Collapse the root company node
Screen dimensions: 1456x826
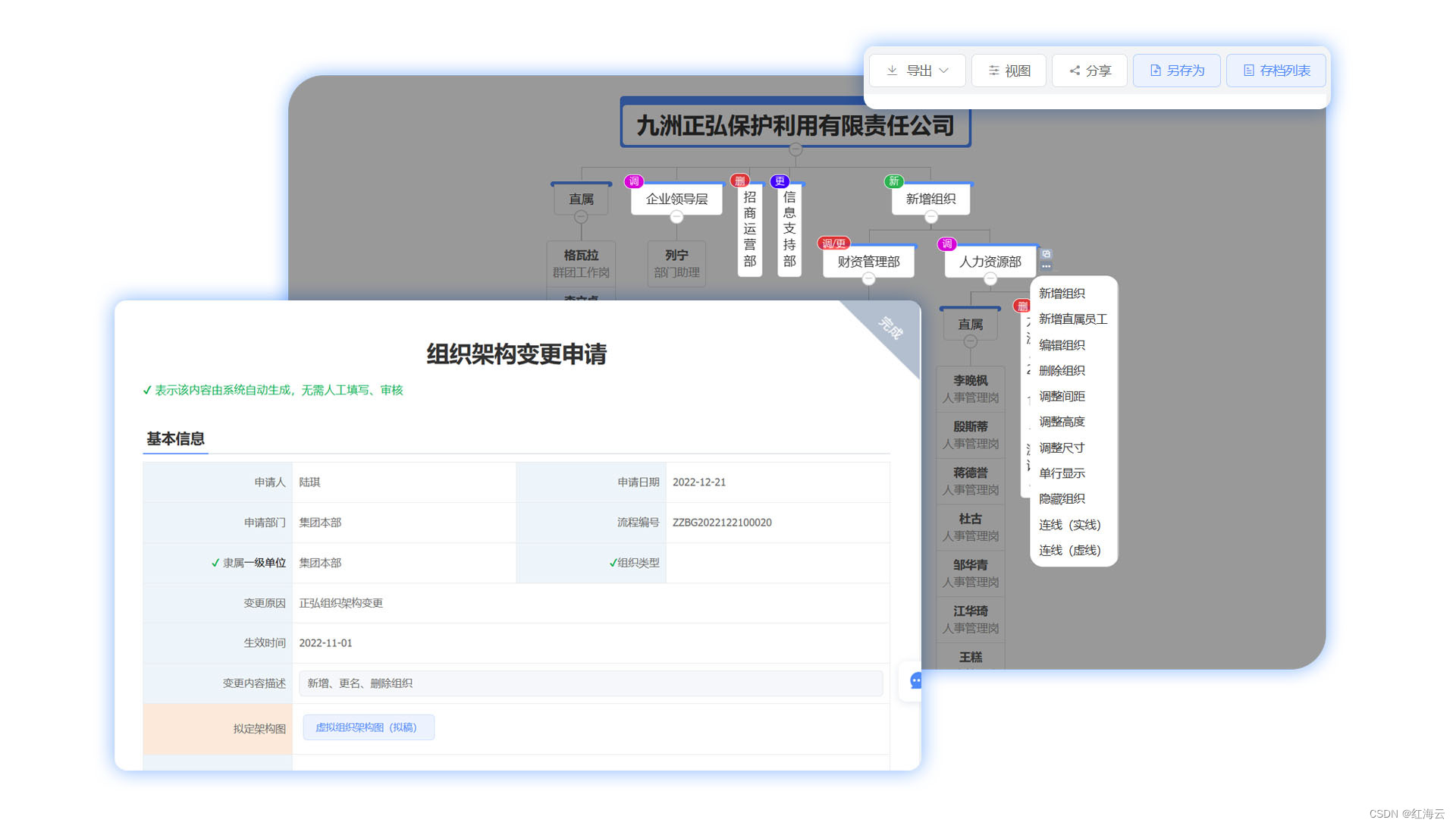(x=795, y=149)
